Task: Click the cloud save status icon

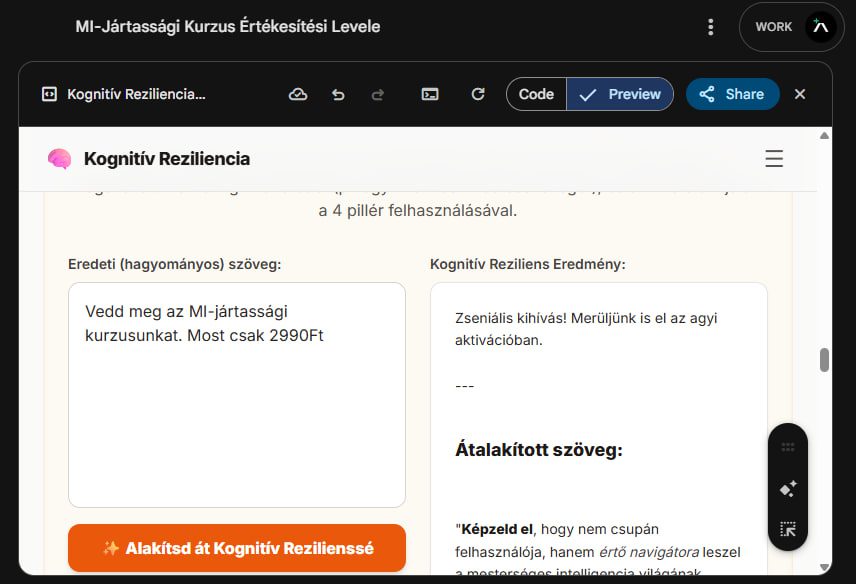Action: tap(297, 94)
